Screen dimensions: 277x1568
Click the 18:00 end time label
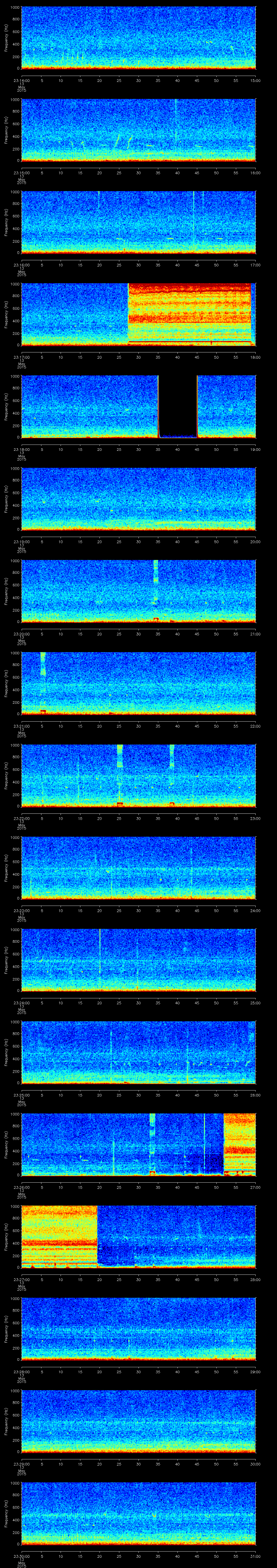pyautogui.click(x=256, y=357)
